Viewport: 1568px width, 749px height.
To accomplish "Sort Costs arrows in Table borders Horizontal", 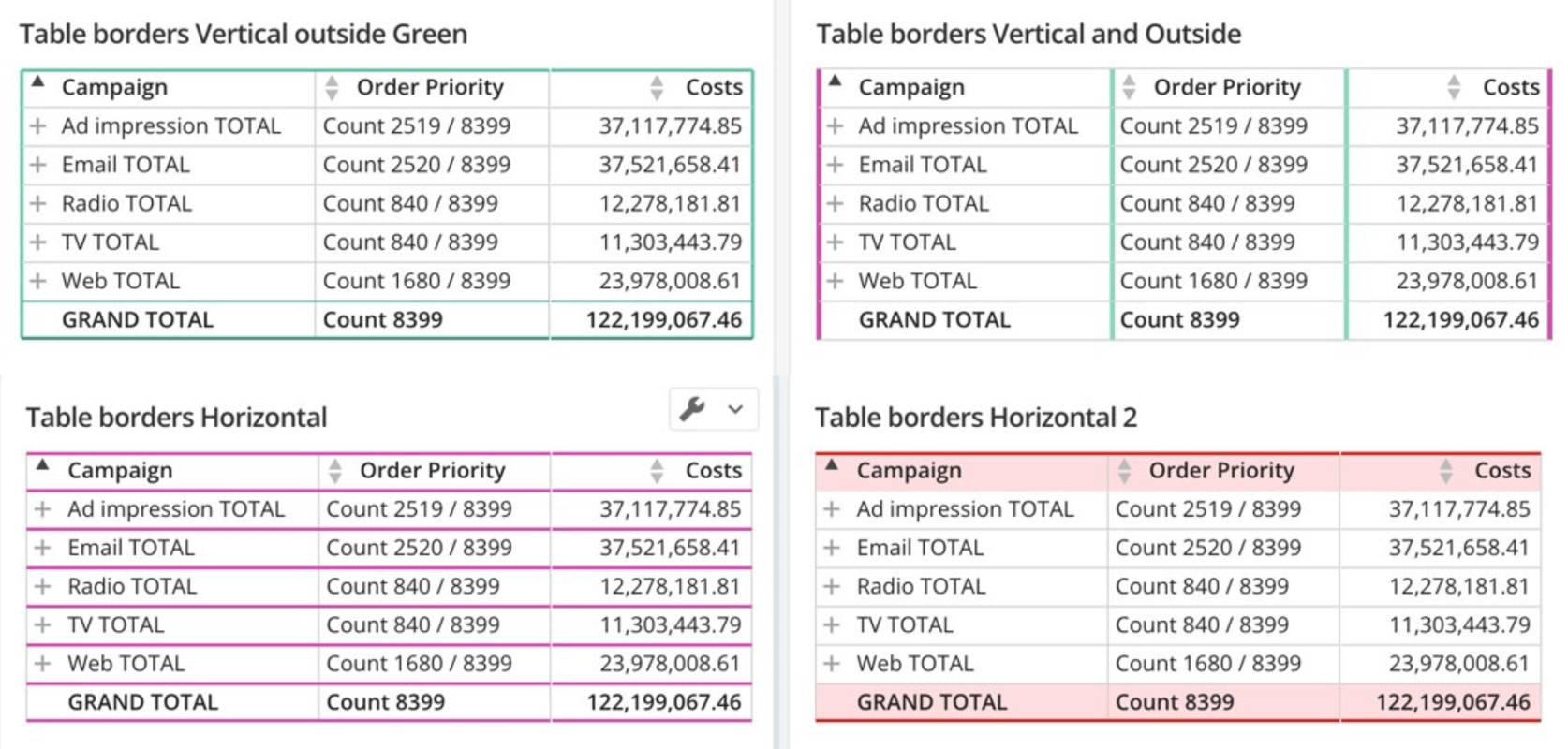I will tap(657, 471).
